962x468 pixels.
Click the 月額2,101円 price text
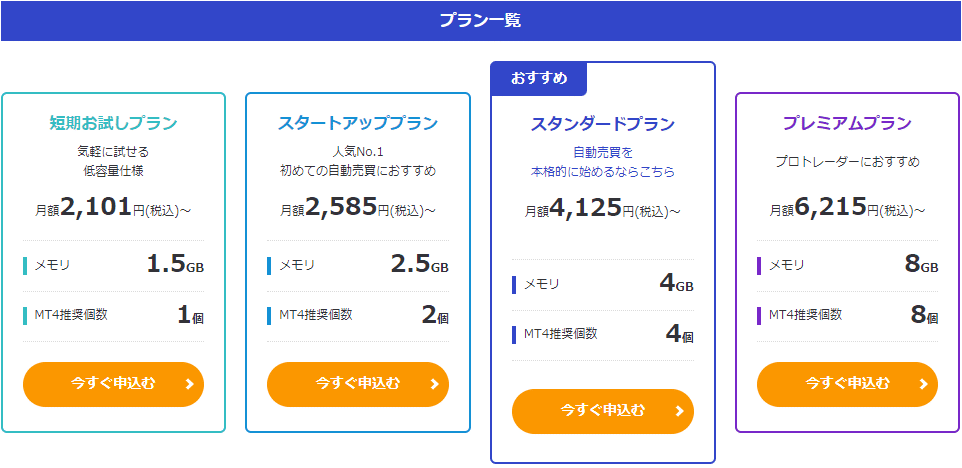pyautogui.click(x=114, y=209)
